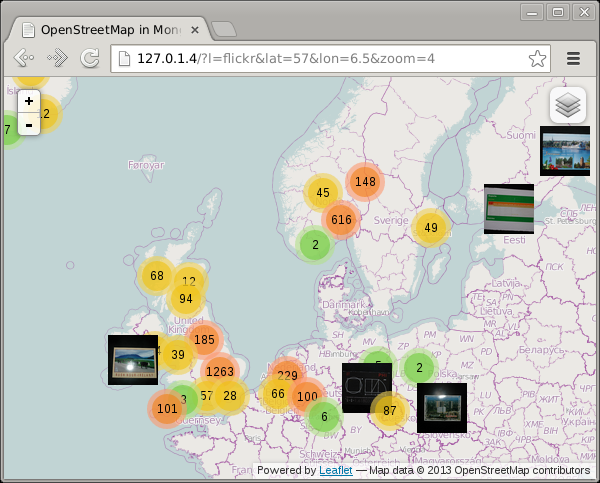This screenshot has height=483, width=600.
Task: Click the yellow 49 cluster in Sweden
Action: coord(431,228)
